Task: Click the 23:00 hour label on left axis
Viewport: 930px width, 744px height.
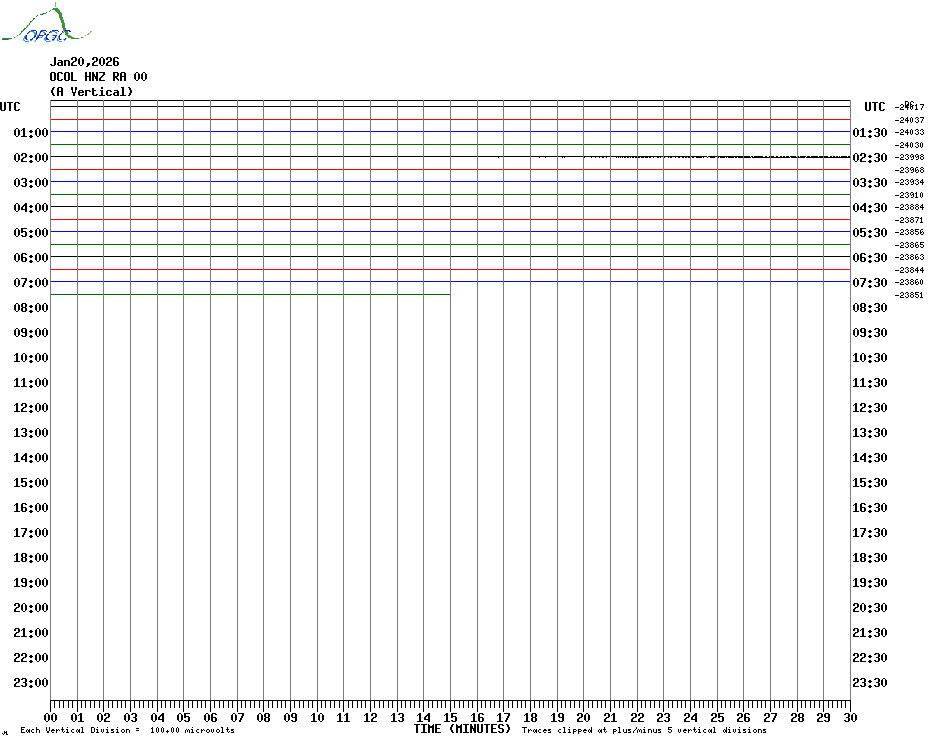Action: pyautogui.click(x=31, y=683)
